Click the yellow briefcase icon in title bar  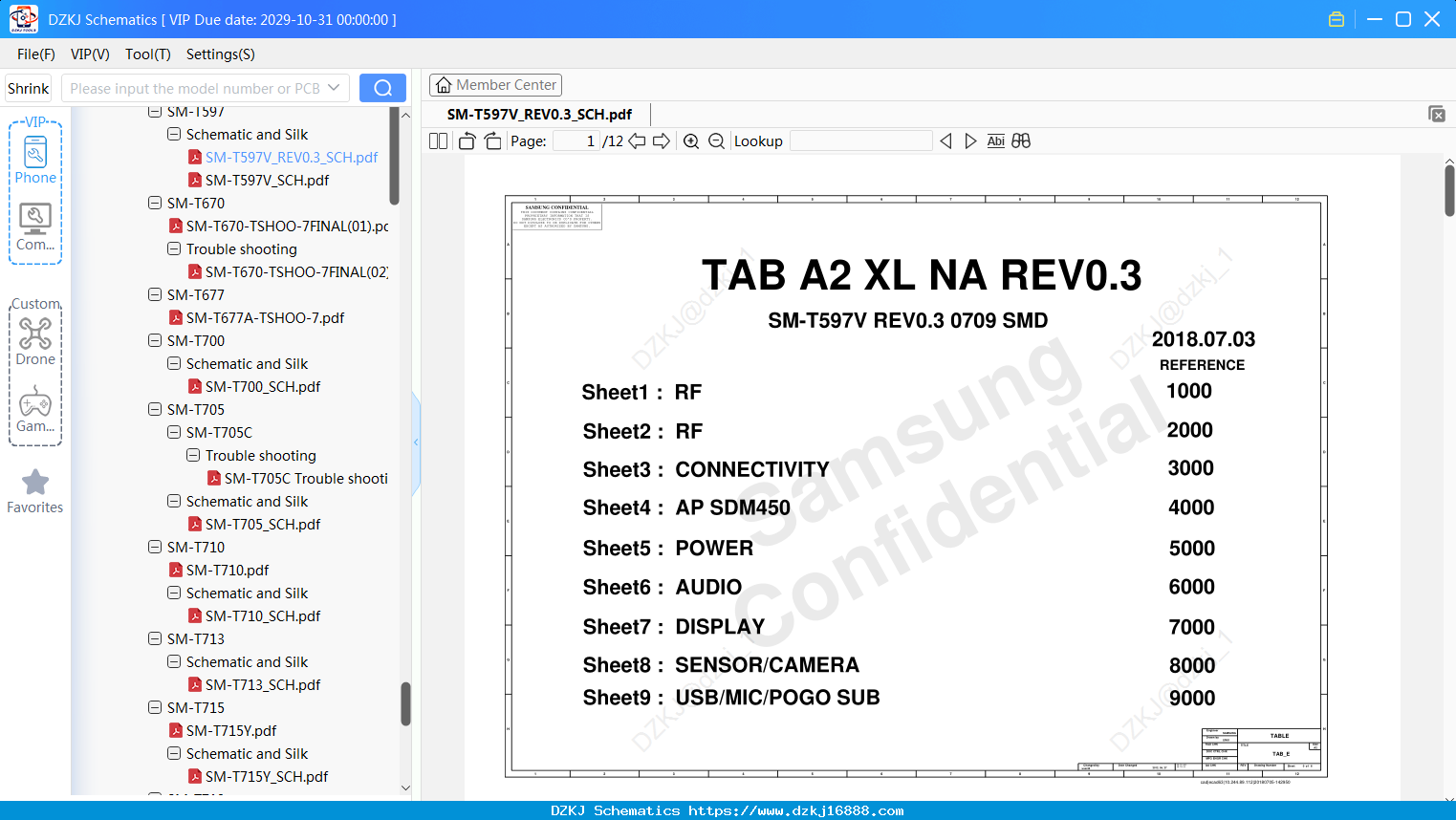pos(1336,19)
